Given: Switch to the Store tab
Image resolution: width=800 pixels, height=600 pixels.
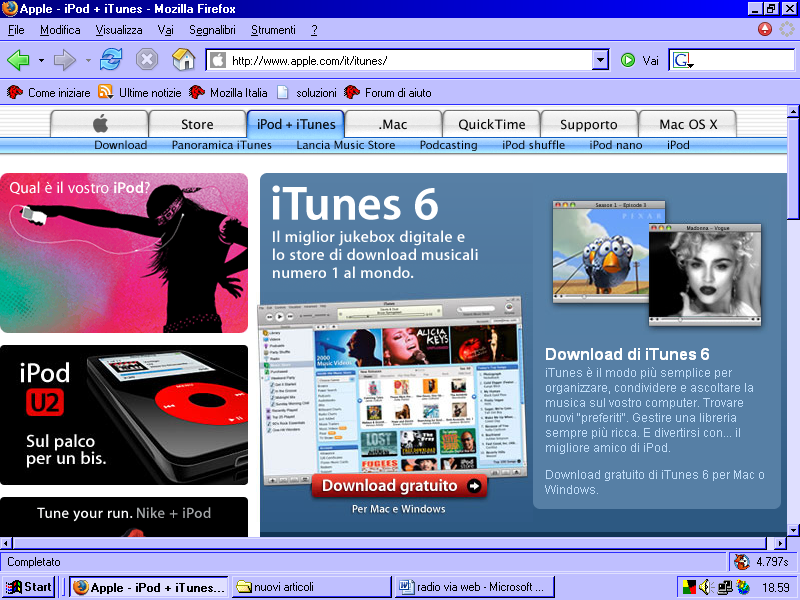Looking at the screenshot, I should click(197, 124).
